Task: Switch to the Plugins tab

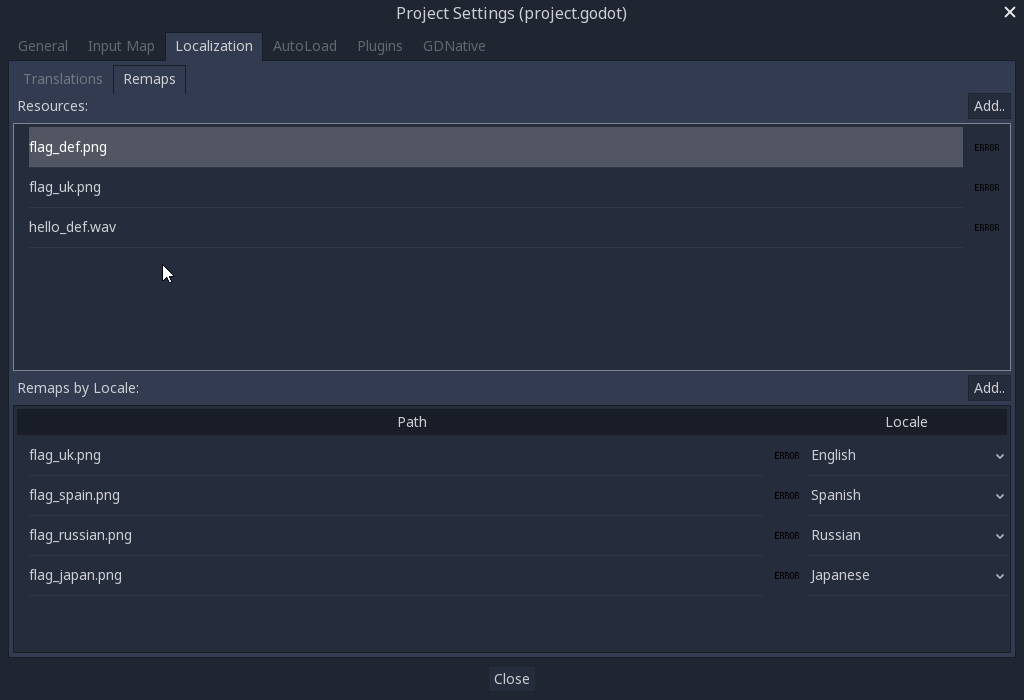Action: tap(379, 46)
